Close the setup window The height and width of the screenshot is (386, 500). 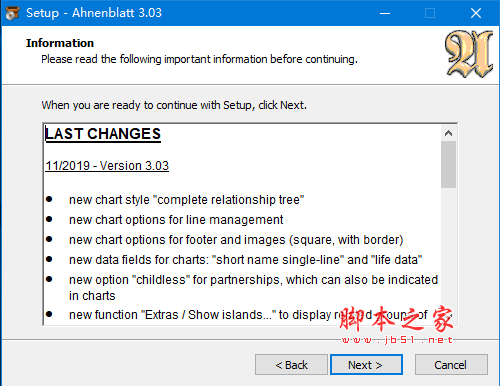click(476, 13)
